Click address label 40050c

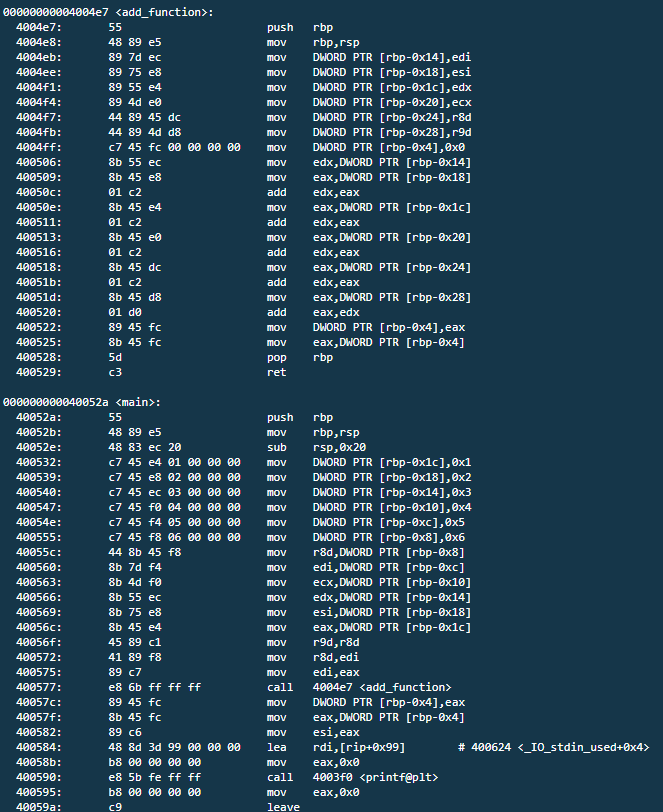pyautogui.click(x=38, y=193)
